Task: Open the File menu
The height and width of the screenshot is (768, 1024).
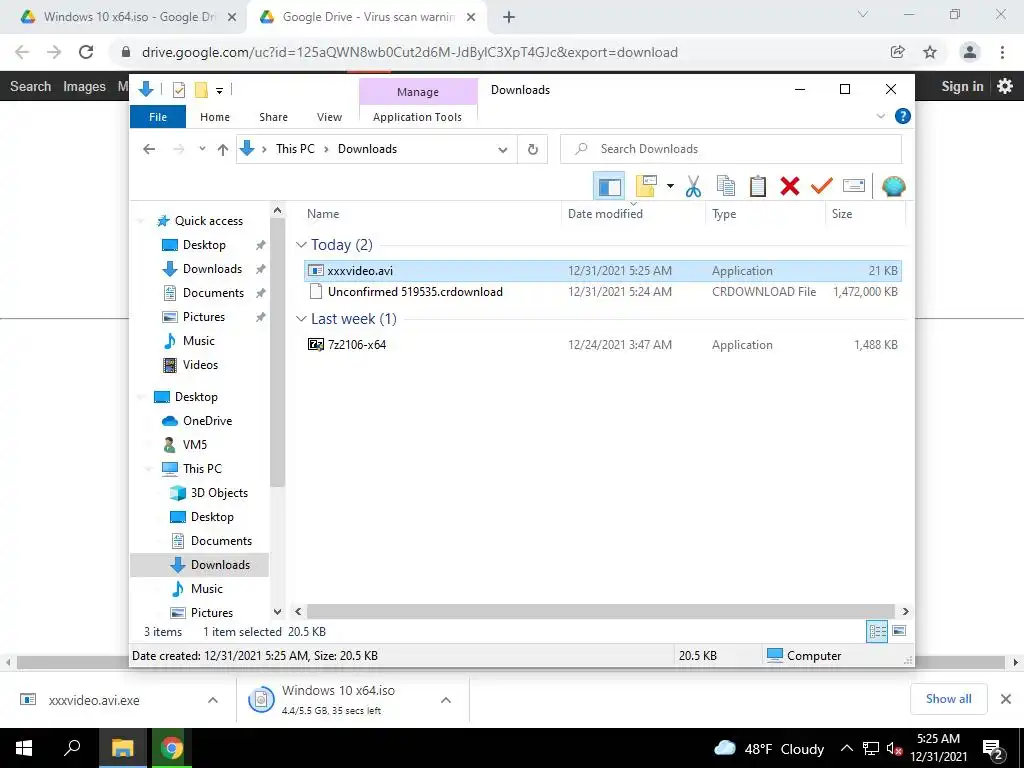Action: click(x=158, y=117)
